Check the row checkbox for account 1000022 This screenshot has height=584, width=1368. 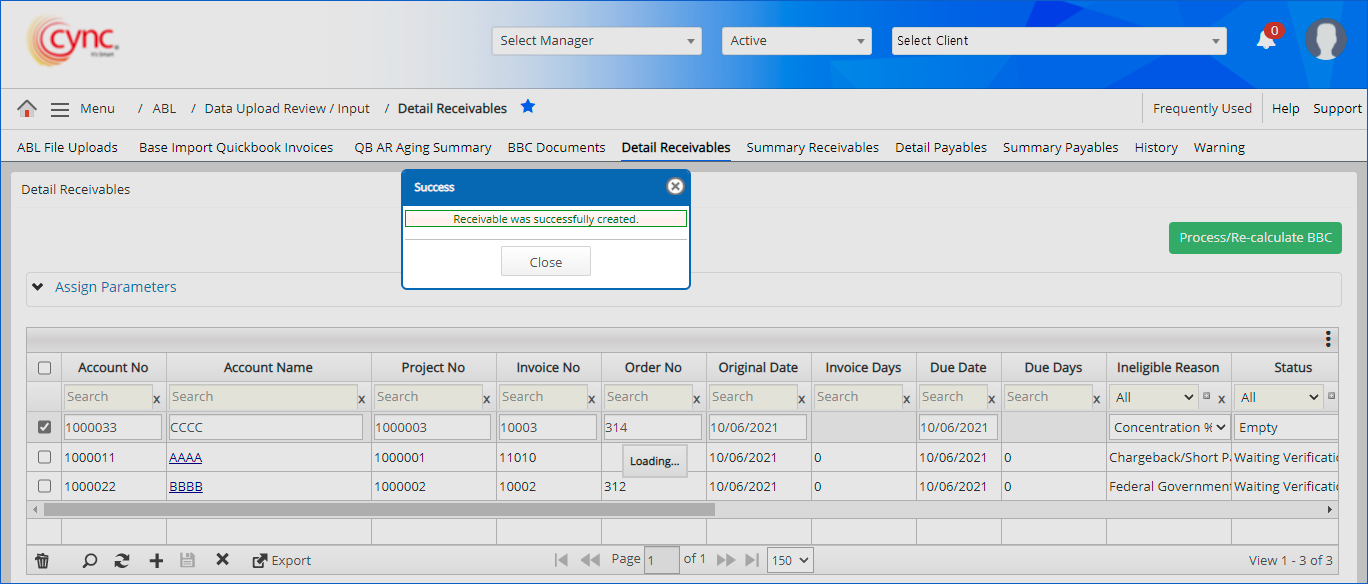tap(44, 486)
